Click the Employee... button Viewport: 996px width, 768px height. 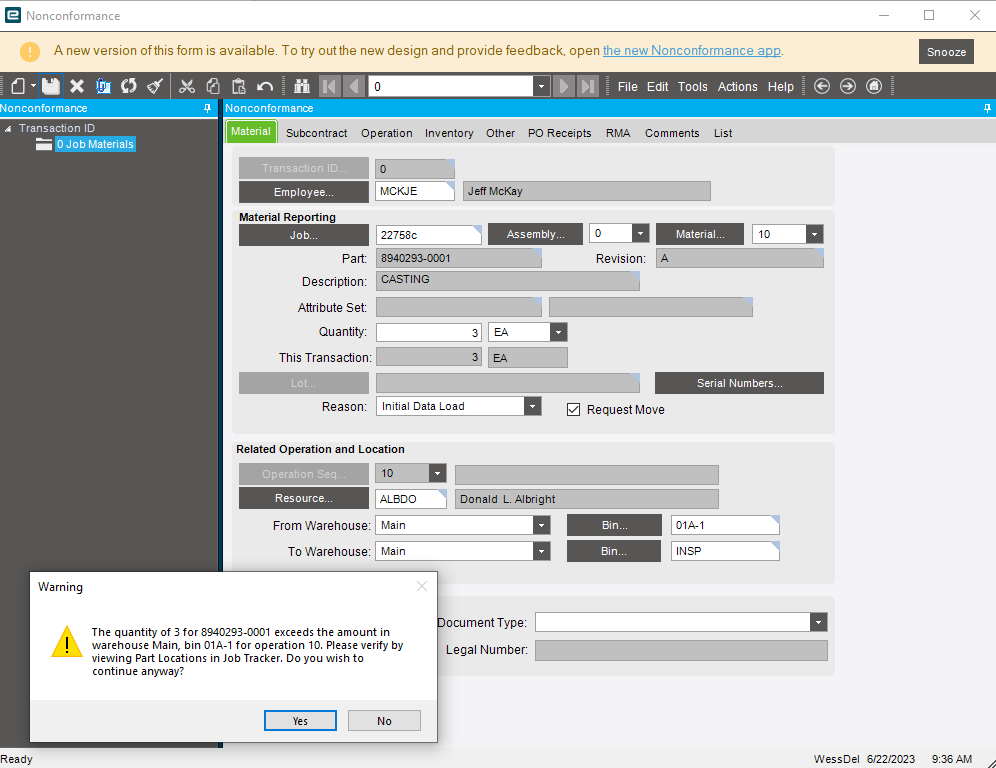tap(304, 192)
